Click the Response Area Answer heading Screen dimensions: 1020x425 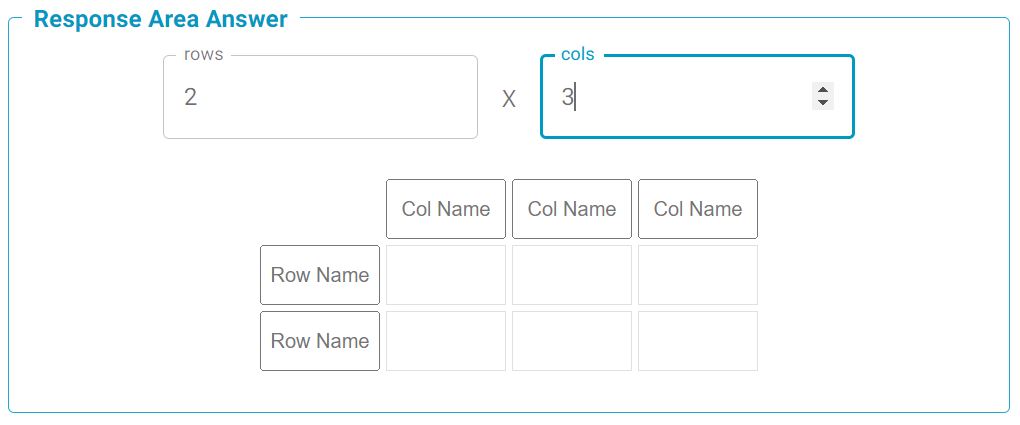click(161, 19)
